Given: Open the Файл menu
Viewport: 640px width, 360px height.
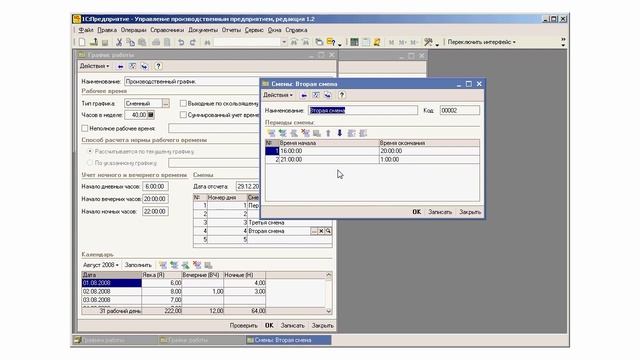Looking at the screenshot, I should (86, 30).
